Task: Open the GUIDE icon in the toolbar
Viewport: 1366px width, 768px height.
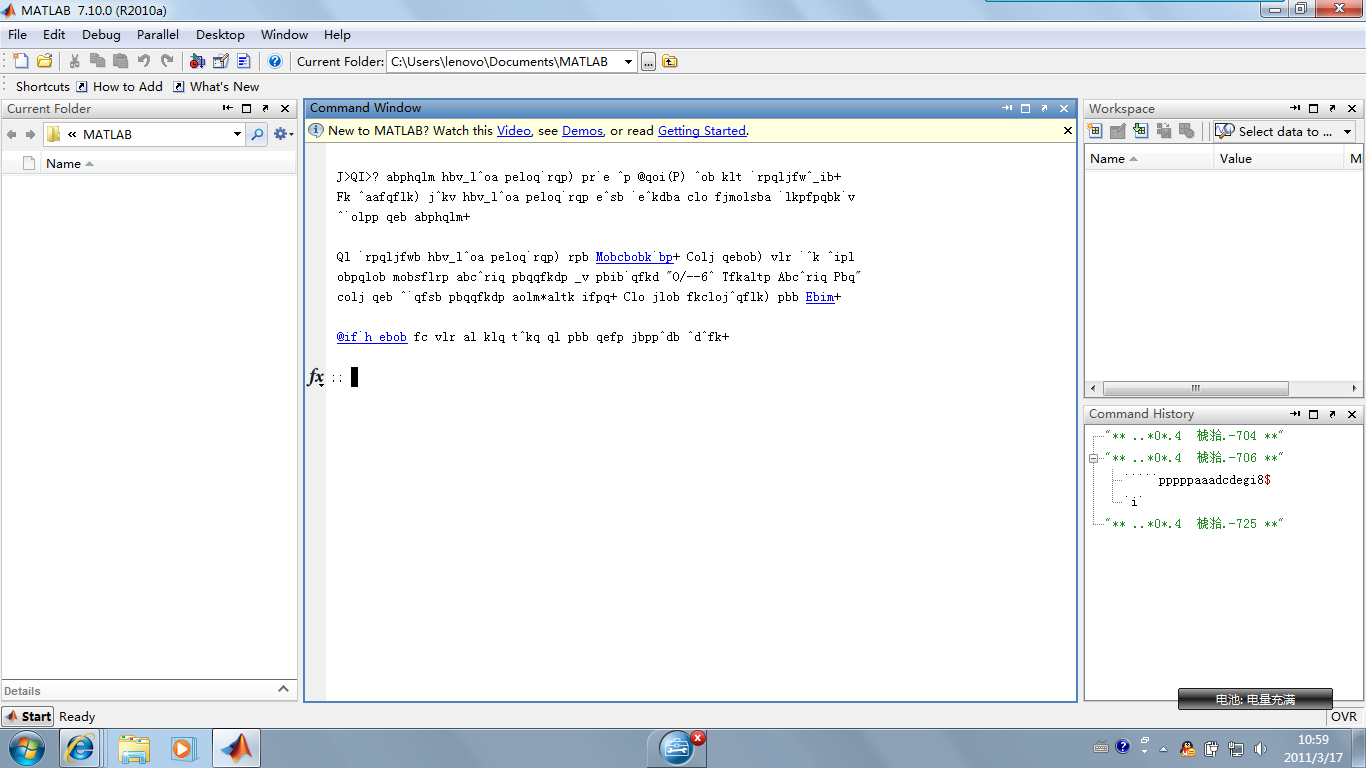Action: pos(221,61)
